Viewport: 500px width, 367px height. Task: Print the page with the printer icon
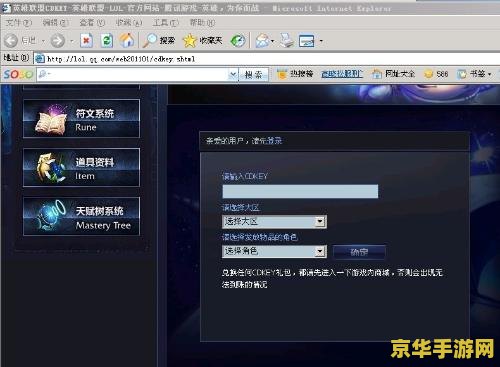[287, 40]
